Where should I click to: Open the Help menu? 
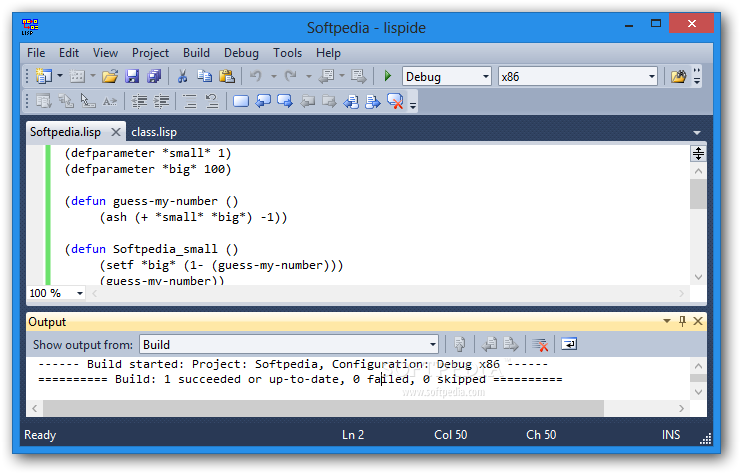(x=328, y=52)
